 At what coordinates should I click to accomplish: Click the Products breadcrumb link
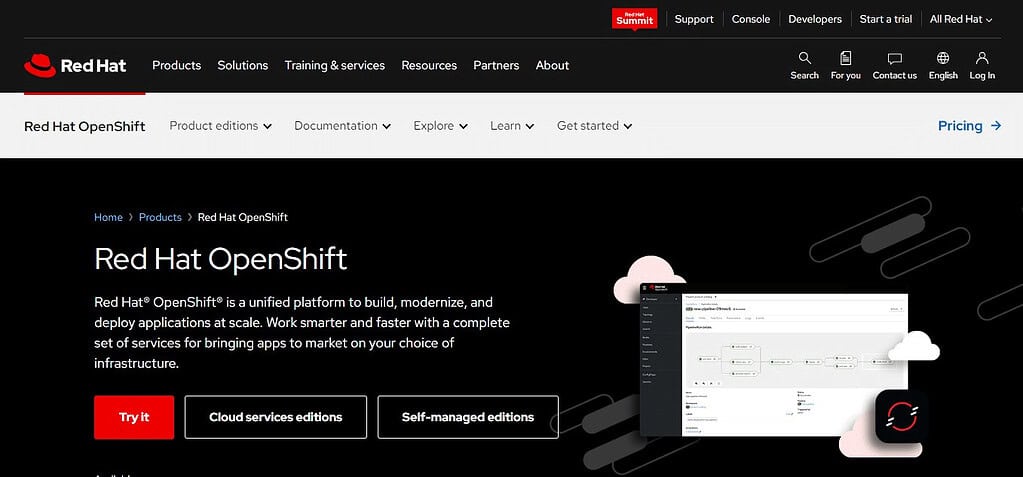point(160,217)
